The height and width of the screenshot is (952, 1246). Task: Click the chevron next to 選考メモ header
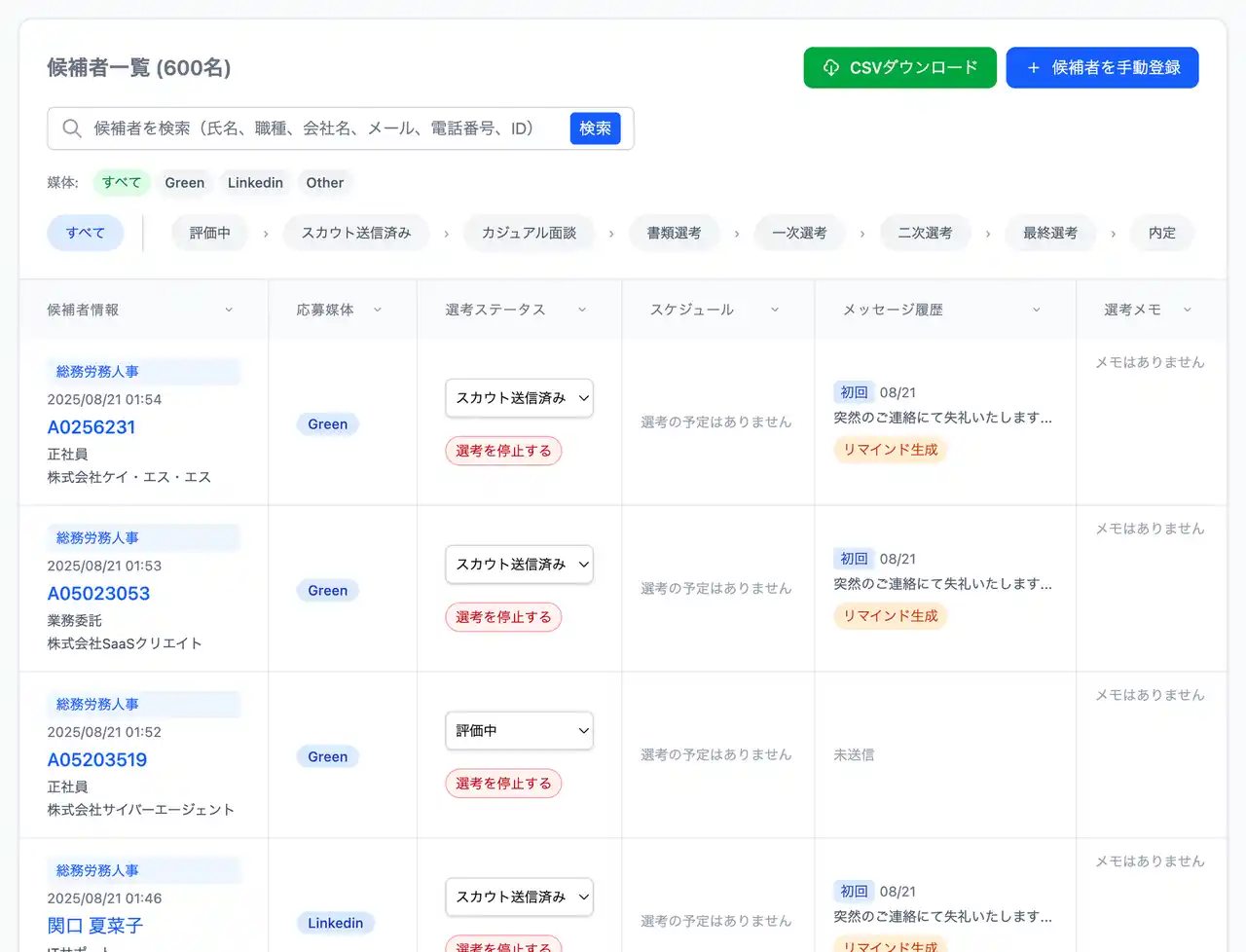click(1187, 311)
